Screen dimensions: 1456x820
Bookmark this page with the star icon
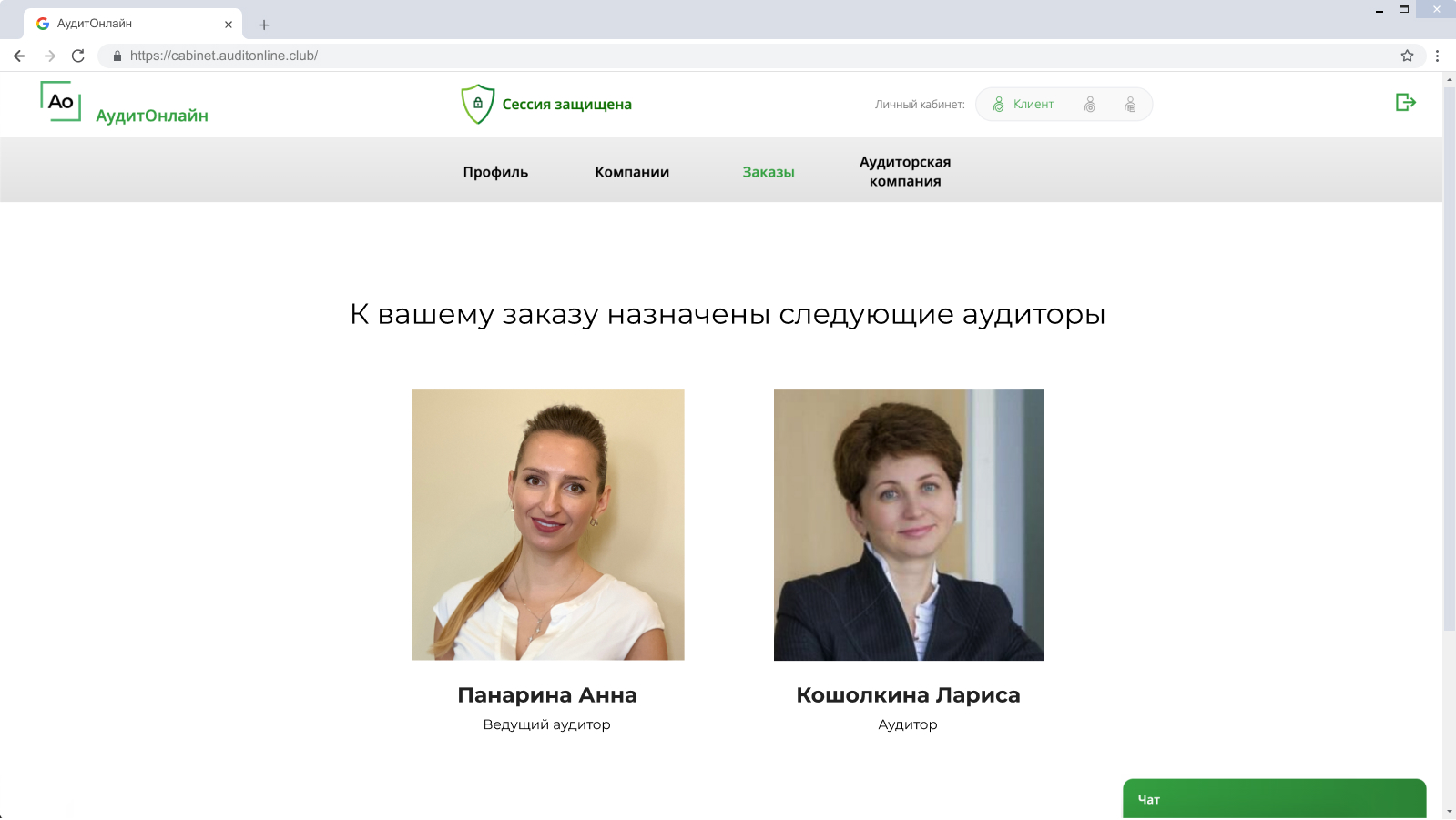[x=1407, y=56]
